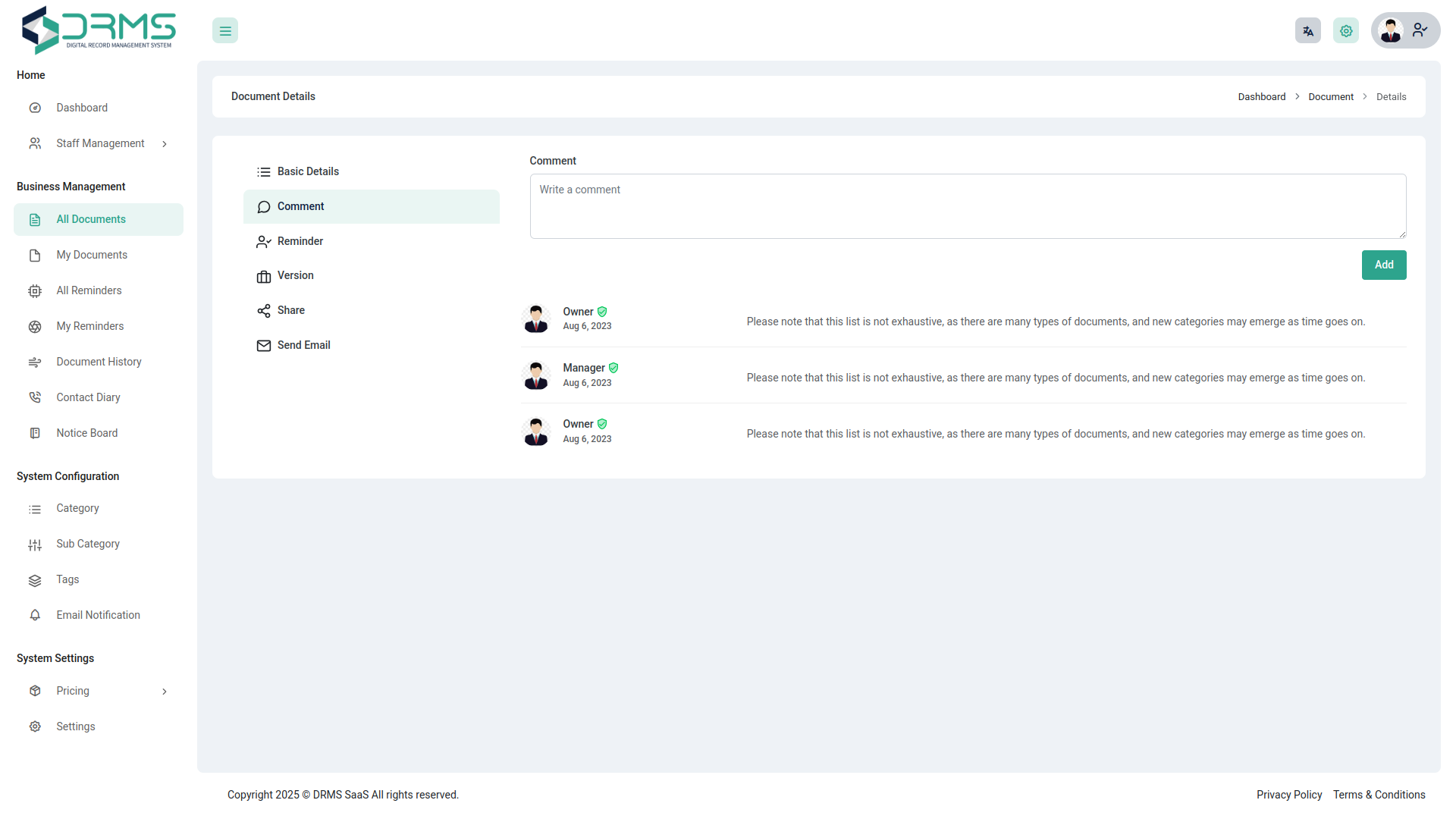Screen dimensions: 1456x819
Task: Toggle the sidebar with the hamburger button
Action: pos(224,30)
